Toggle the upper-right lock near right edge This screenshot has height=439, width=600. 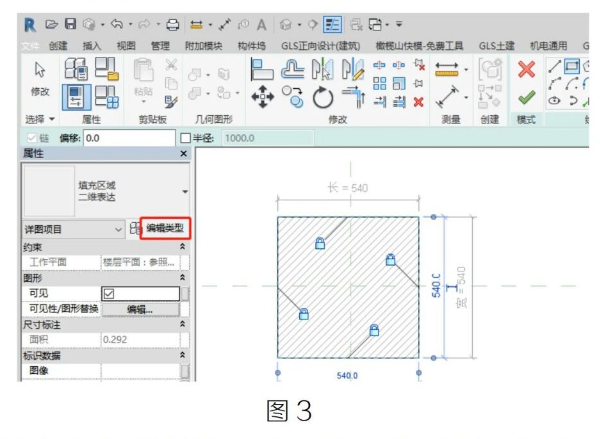pyautogui.click(x=390, y=259)
